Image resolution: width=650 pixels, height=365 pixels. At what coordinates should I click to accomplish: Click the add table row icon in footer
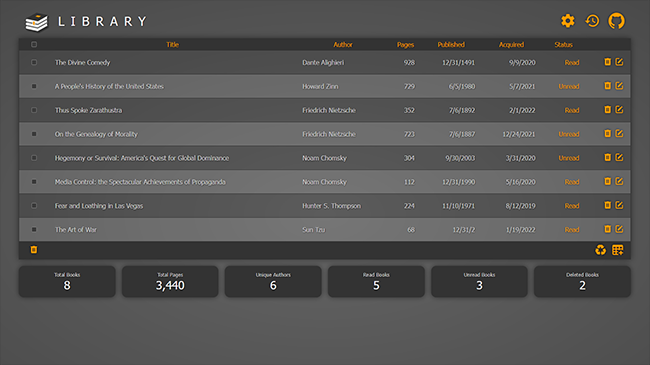coord(618,250)
